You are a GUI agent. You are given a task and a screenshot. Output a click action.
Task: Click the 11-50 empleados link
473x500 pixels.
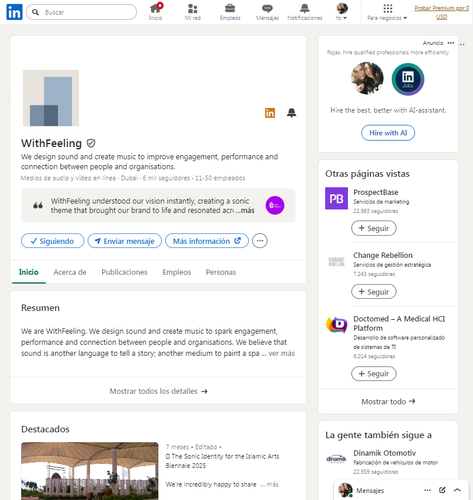tap(220, 178)
